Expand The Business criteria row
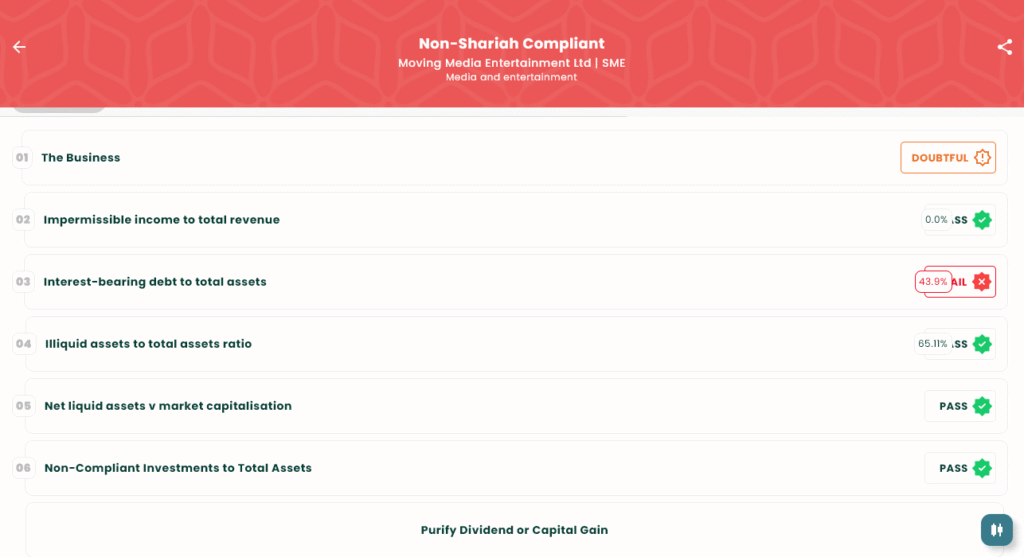The height and width of the screenshot is (557, 1024). coord(80,158)
